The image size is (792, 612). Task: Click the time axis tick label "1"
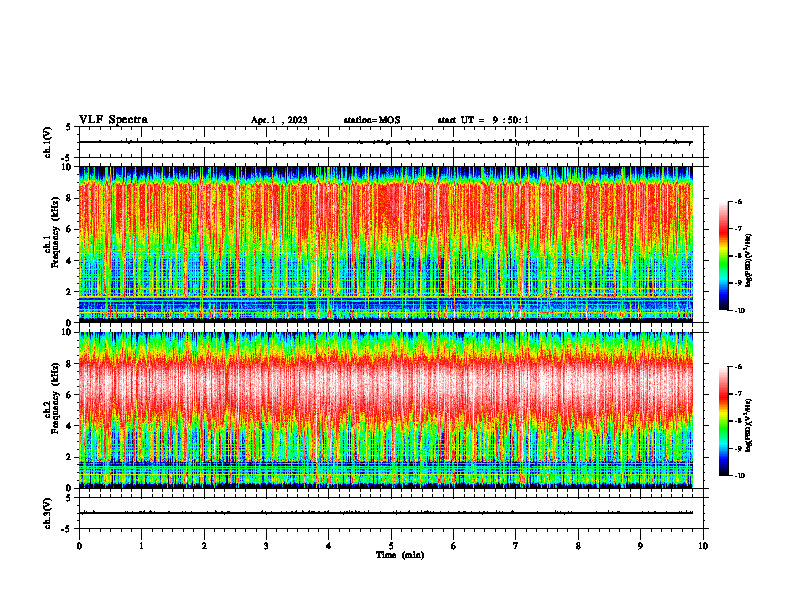pos(141,546)
